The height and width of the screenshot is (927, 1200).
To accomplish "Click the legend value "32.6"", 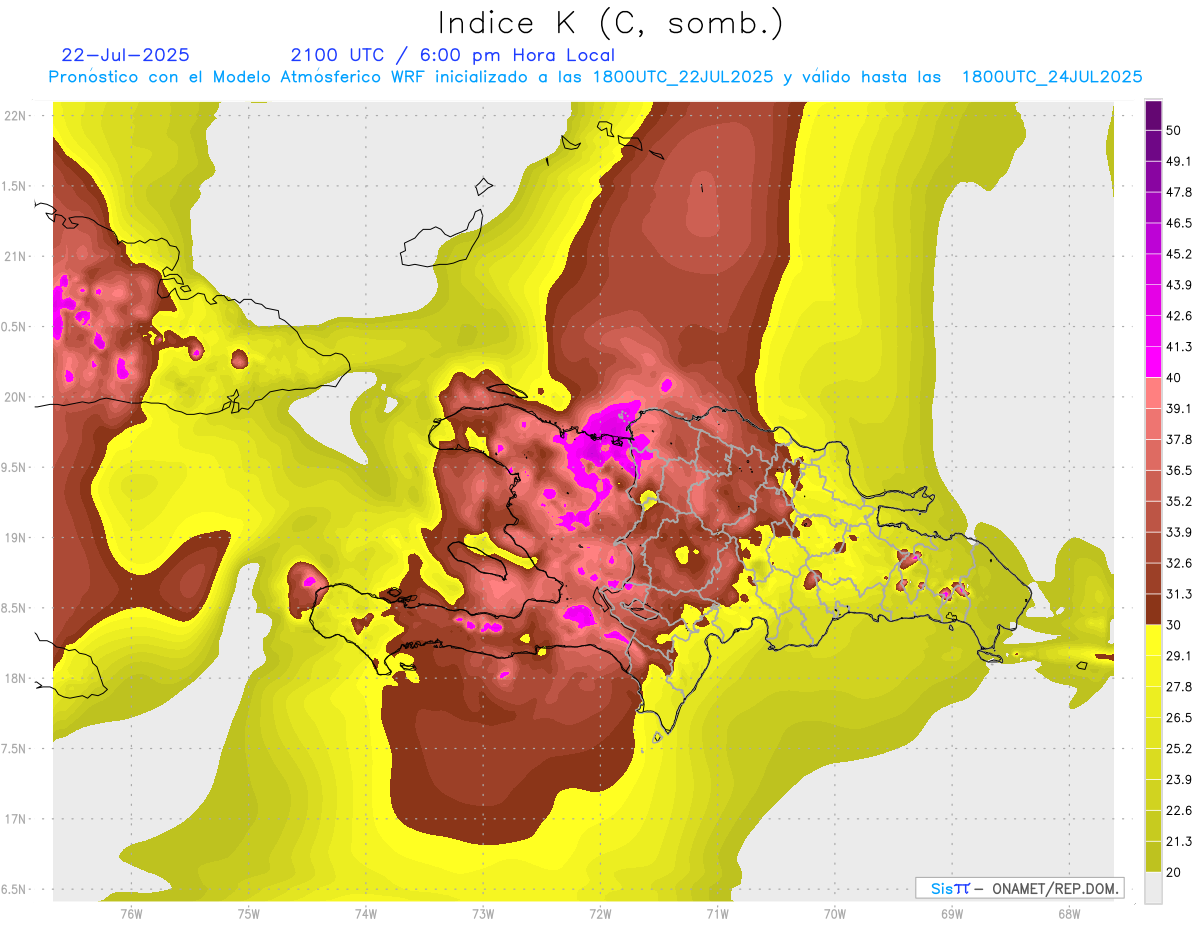I will point(1179,563).
